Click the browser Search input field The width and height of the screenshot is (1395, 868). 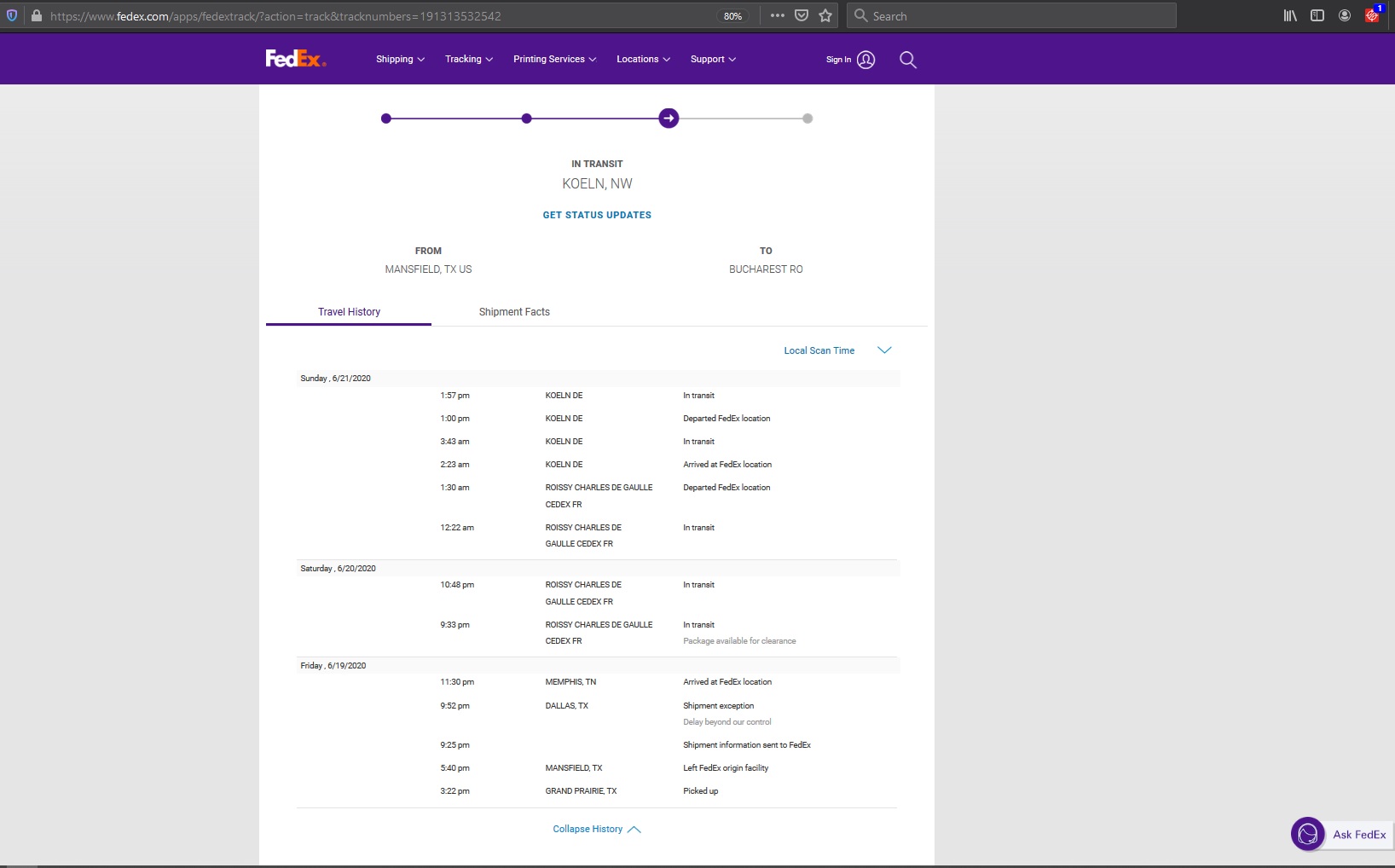1010,15
